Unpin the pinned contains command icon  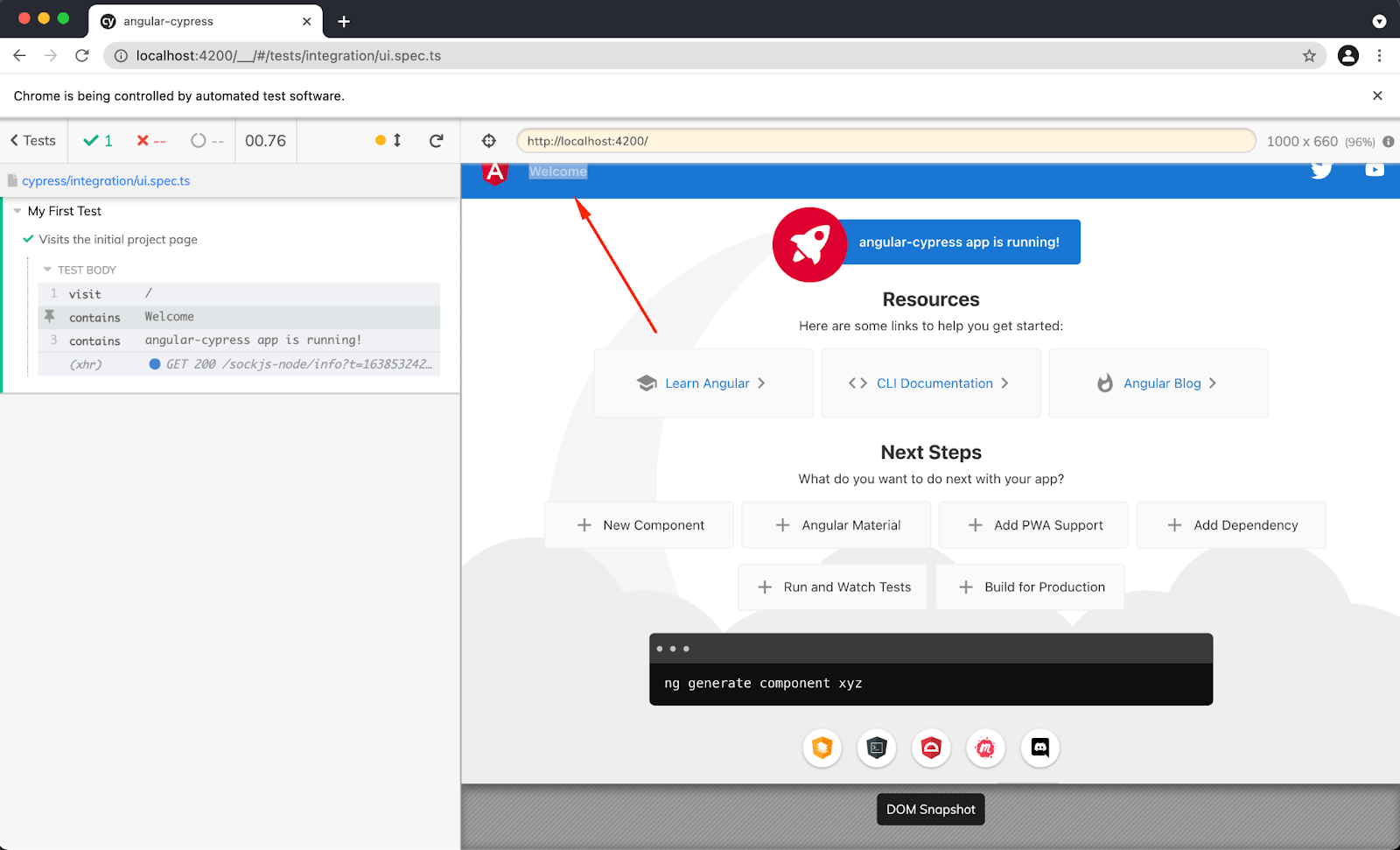click(x=50, y=316)
